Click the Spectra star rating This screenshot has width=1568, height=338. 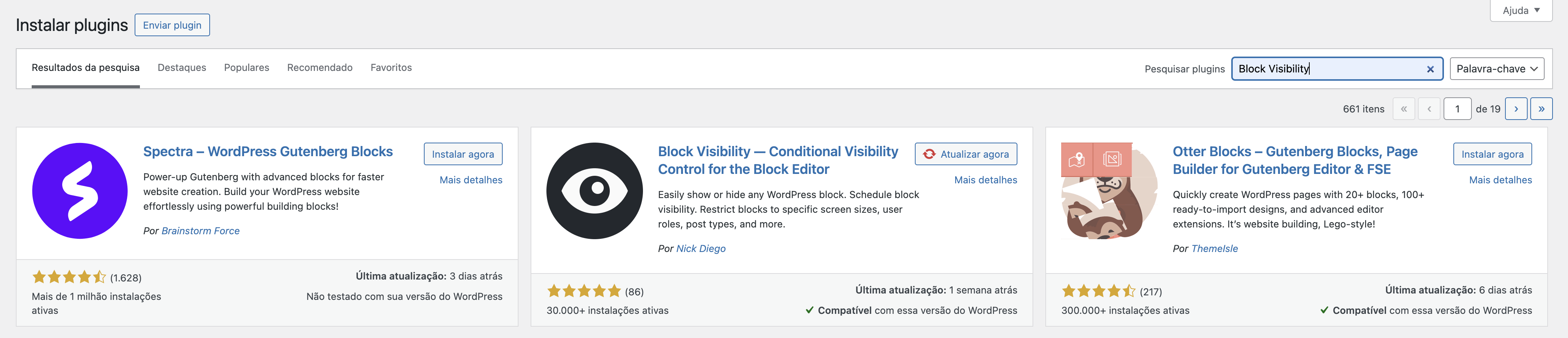(69, 277)
